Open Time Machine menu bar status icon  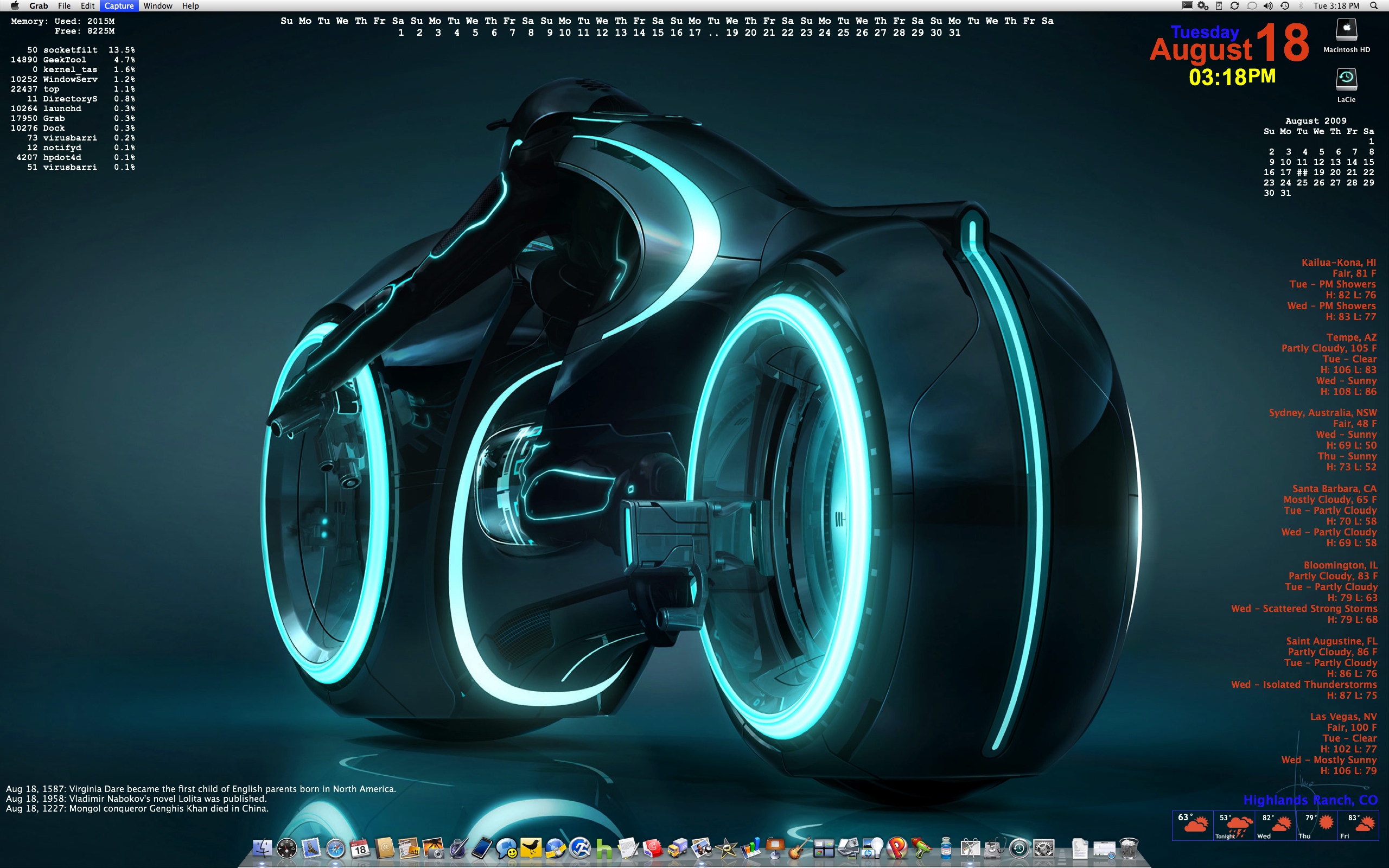(1284, 6)
